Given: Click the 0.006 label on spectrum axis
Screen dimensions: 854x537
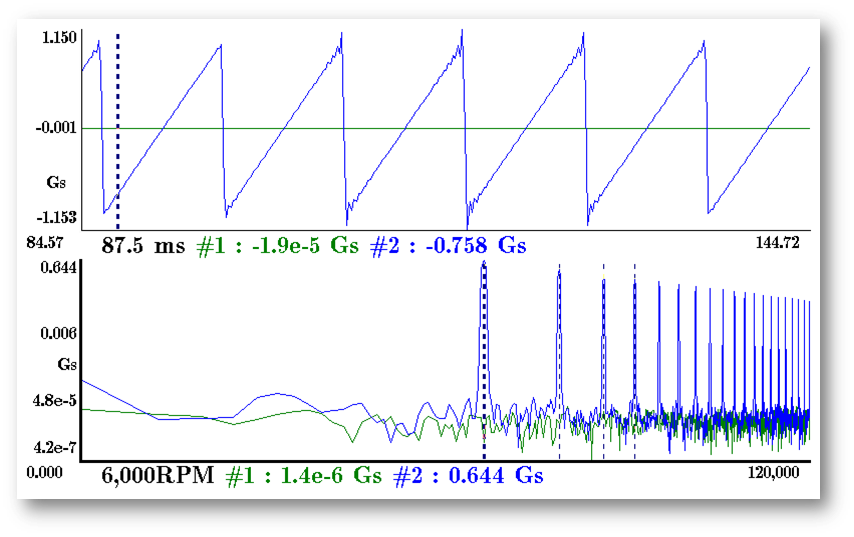Looking at the screenshot, I should pyautogui.click(x=59, y=332).
